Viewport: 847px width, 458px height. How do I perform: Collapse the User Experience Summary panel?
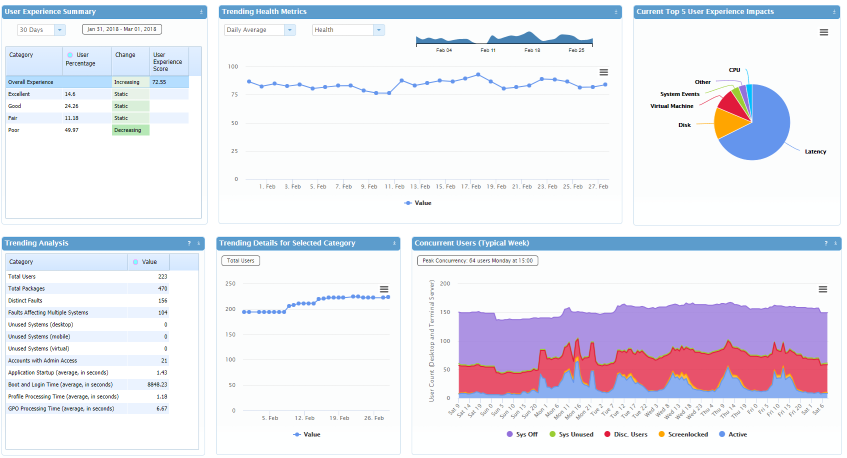click(x=200, y=12)
